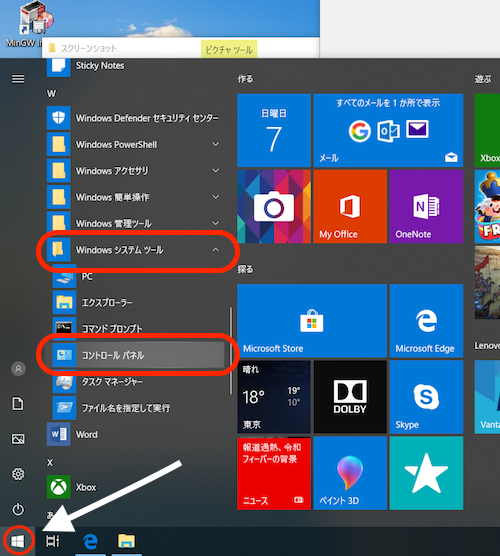Image resolution: width=500 pixels, height=556 pixels.
Task: Launch Xbox from the app list
Action: pyautogui.click(x=135, y=487)
